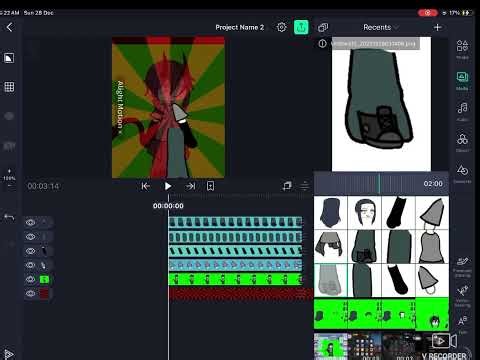
Task: Open the Audio panel icon
Action: (462, 111)
